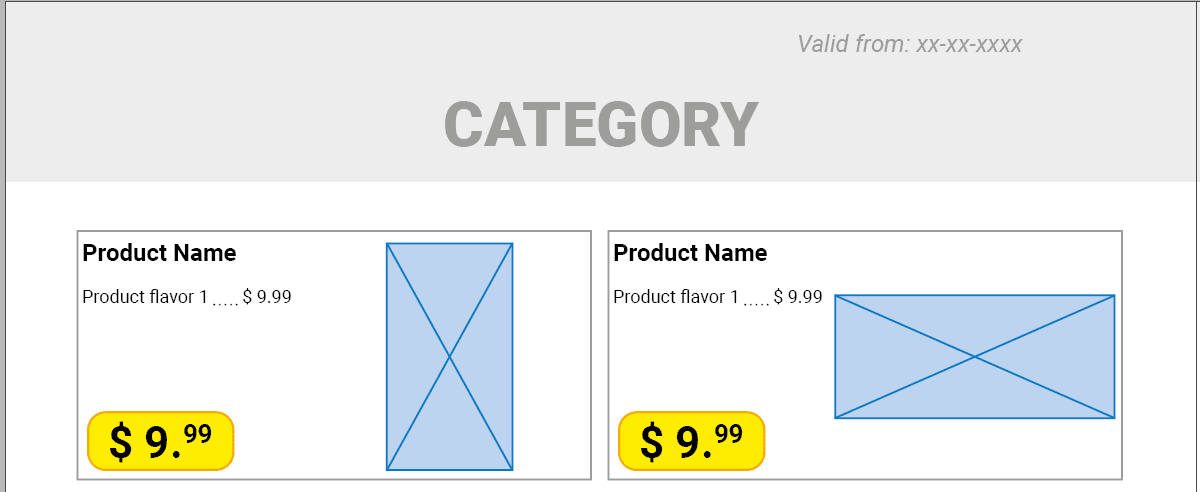Click the "Valid from: xx-xx-xxxx" date text
The image size is (1200, 492).
pos(909,44)
